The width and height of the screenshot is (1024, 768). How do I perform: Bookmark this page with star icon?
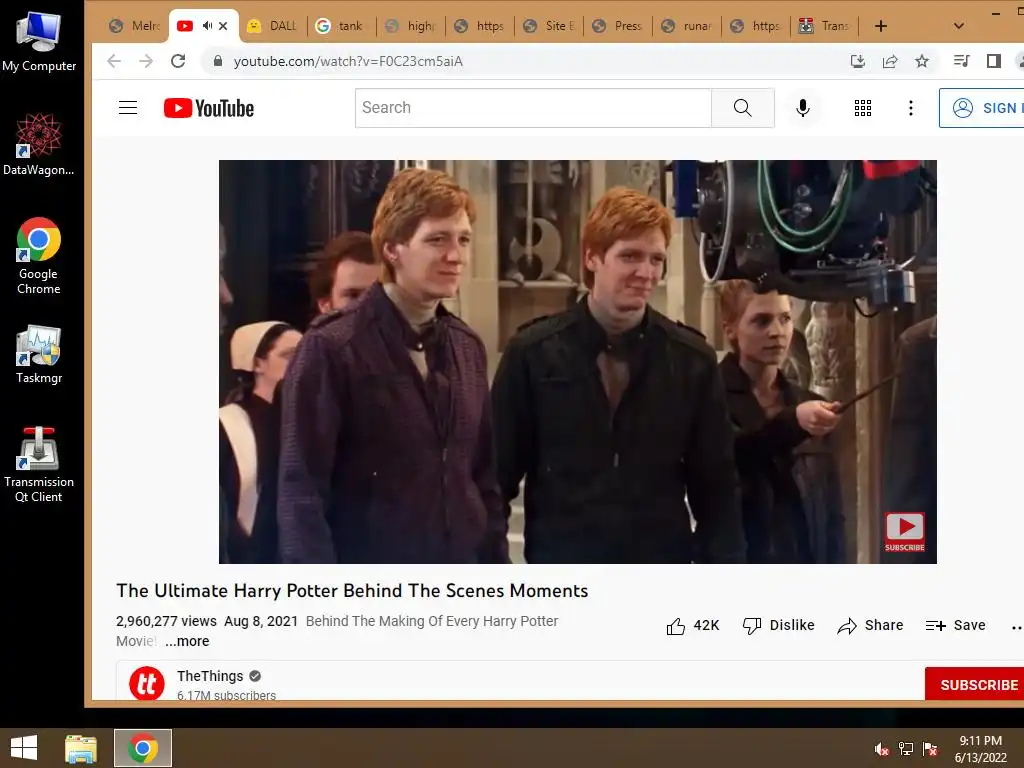click(x=921, y=61)
